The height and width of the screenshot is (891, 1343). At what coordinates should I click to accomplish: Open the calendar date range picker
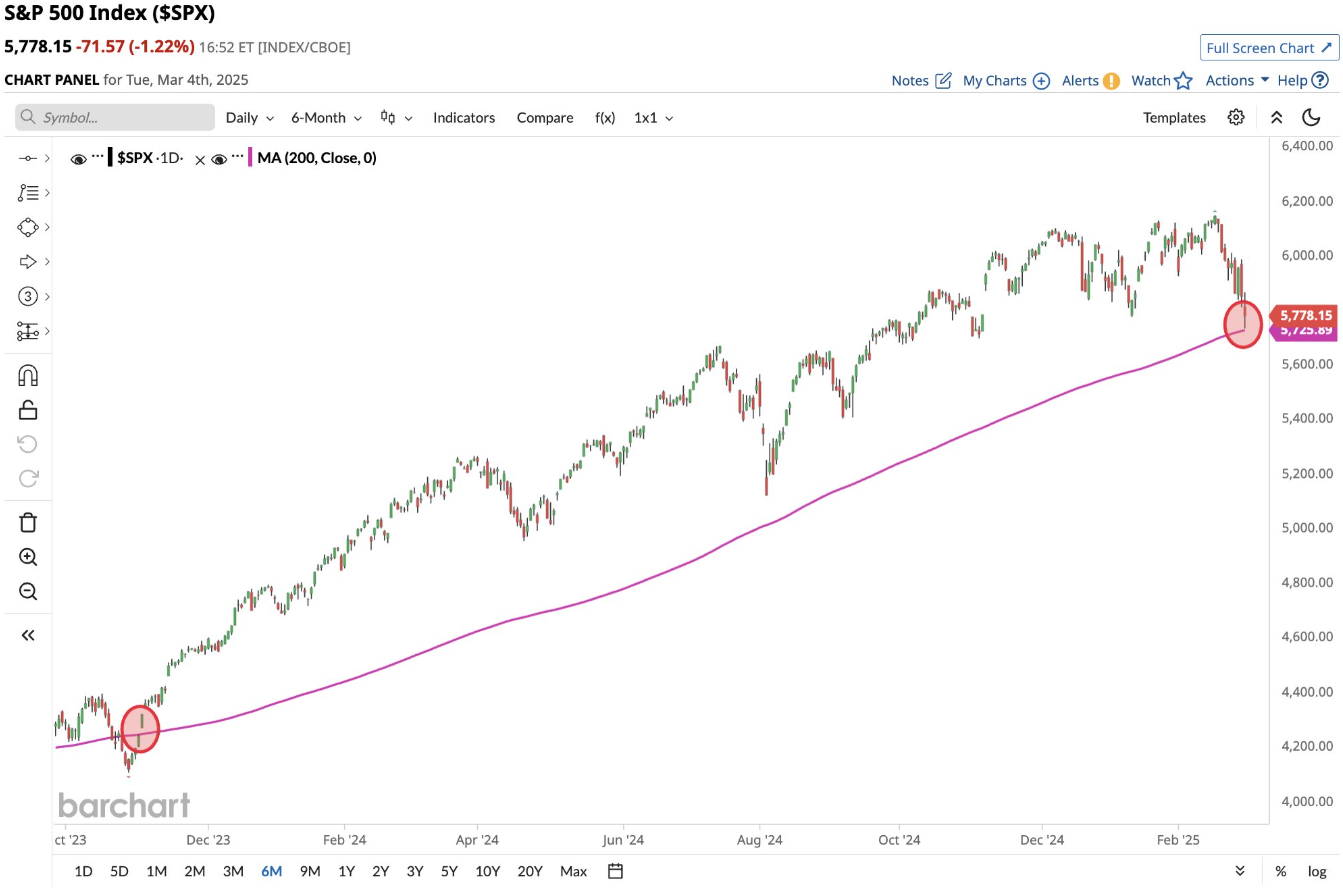[x=615, y=870]
